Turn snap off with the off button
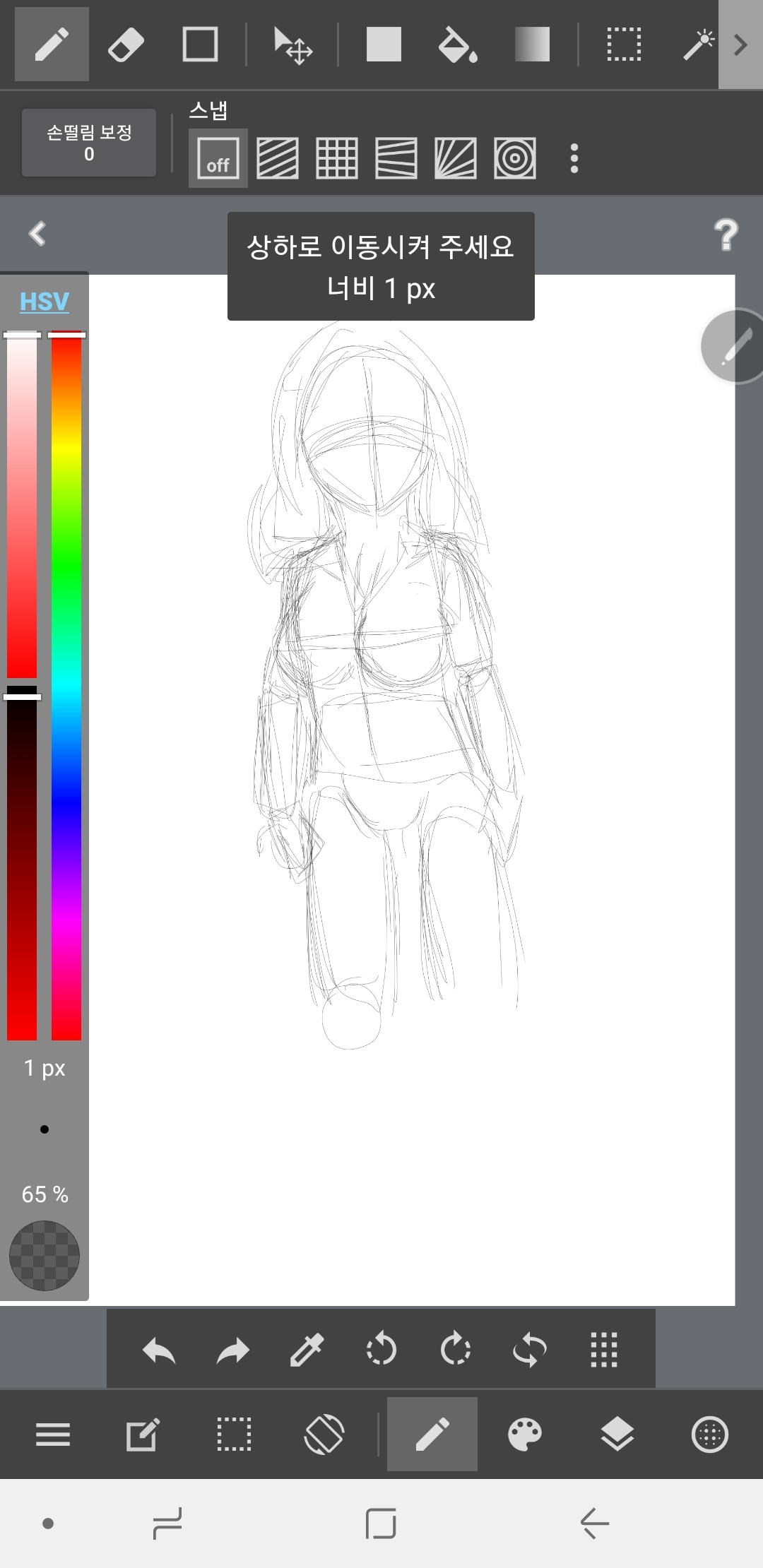 (x=218, y=158)
